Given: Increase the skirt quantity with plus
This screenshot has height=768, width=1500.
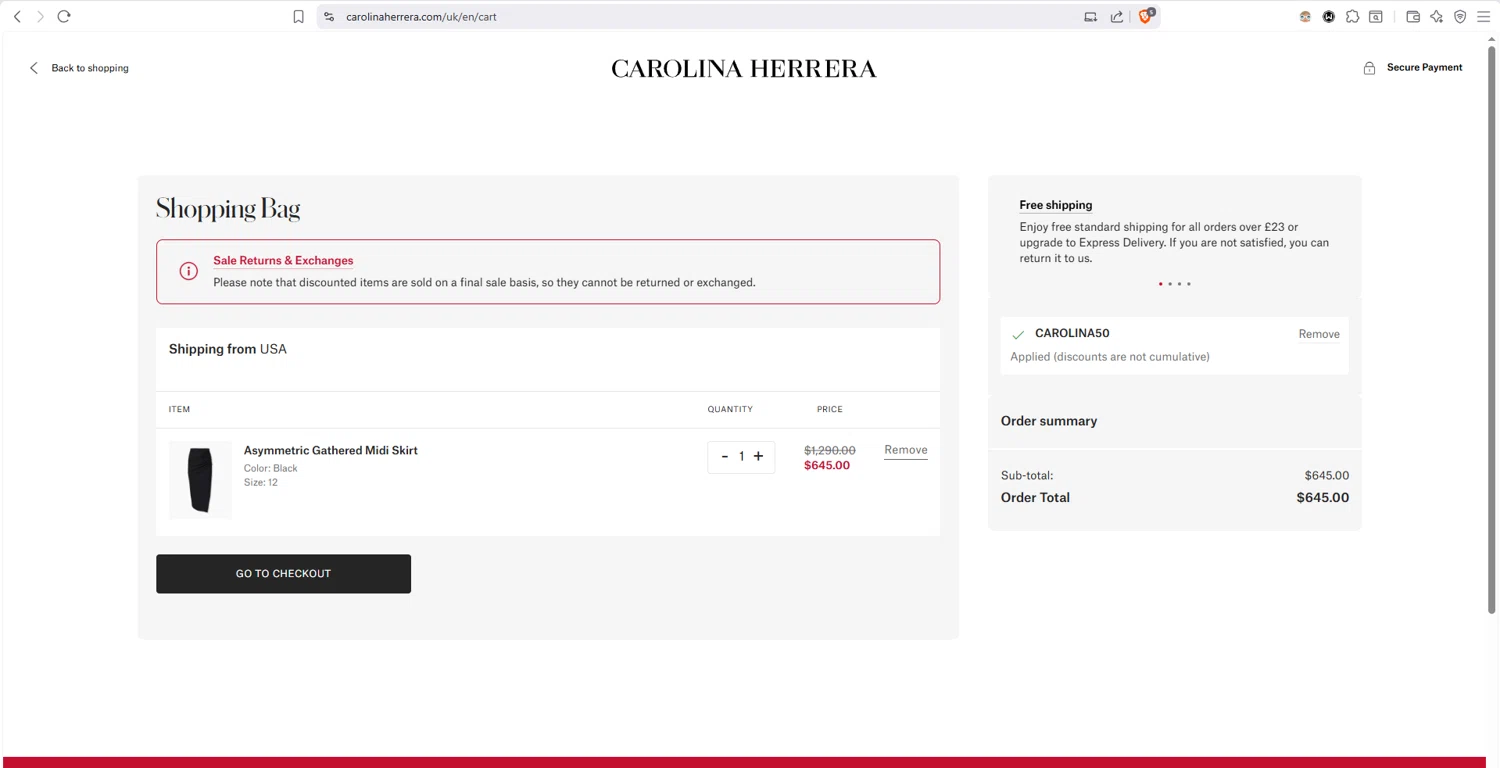Looking at the screenshot, I should click(758, 456).
